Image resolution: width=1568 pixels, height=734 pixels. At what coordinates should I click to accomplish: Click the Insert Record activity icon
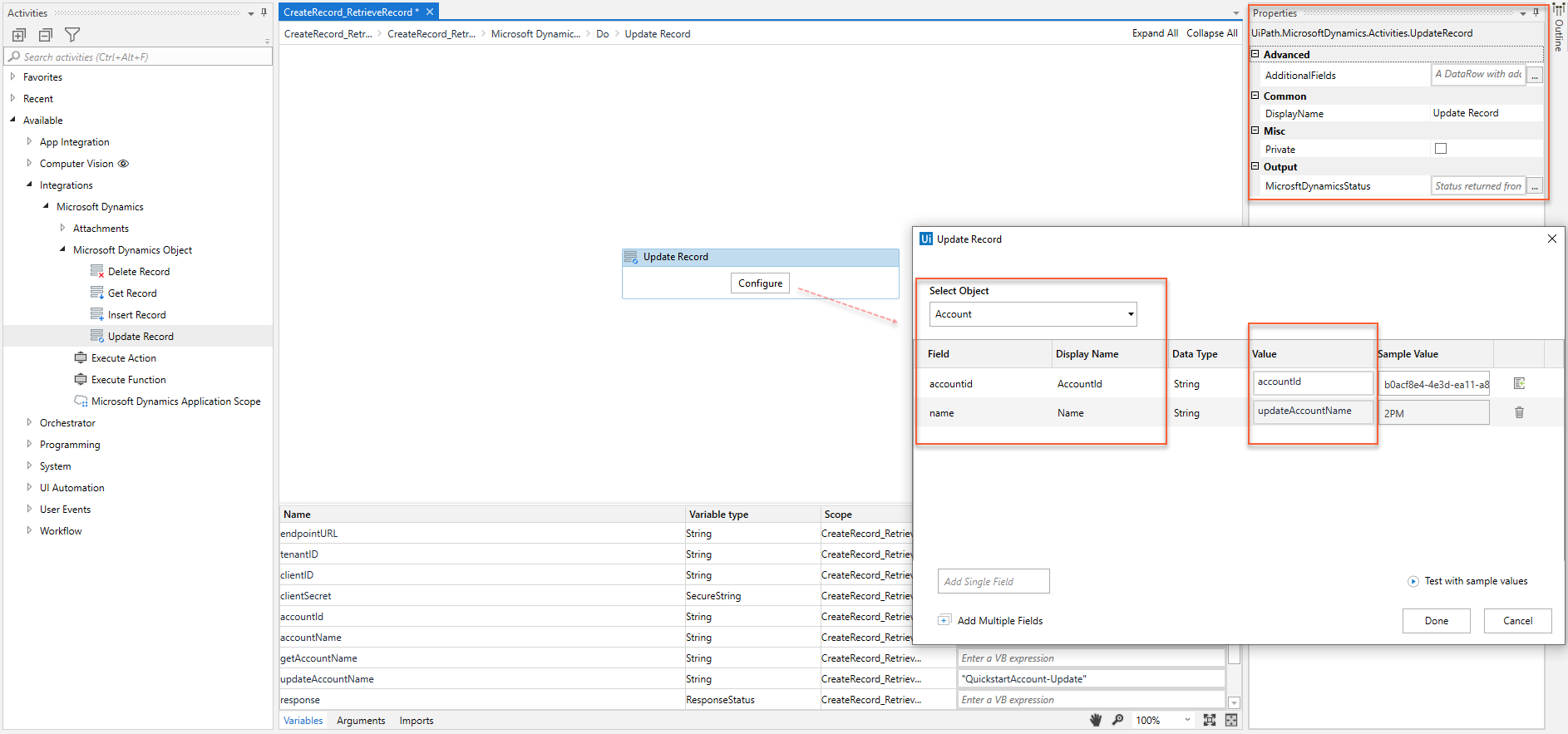[x=97, y=314]
